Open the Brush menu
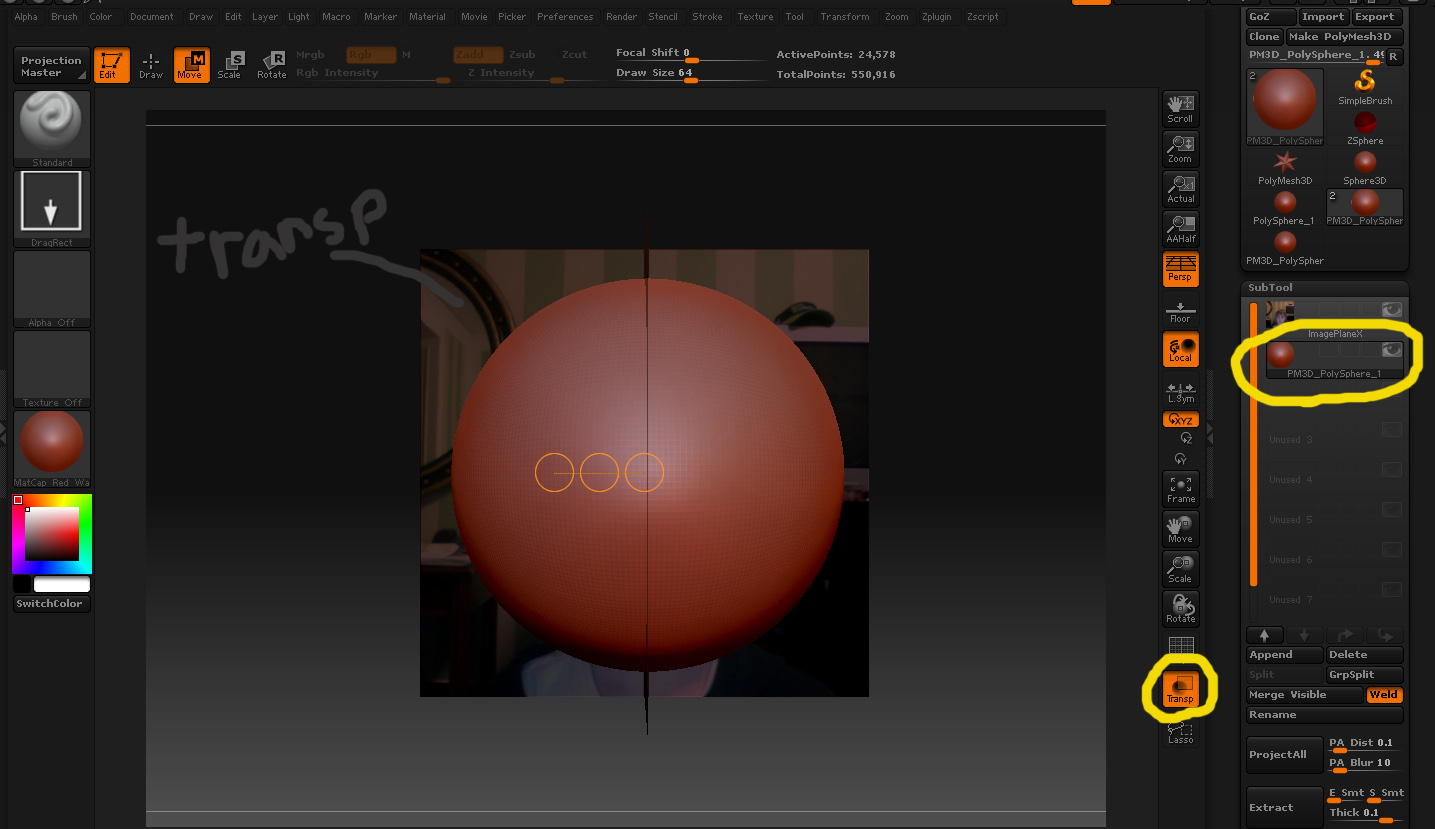Screen dimensions: 1435x829 pos(64,17)
